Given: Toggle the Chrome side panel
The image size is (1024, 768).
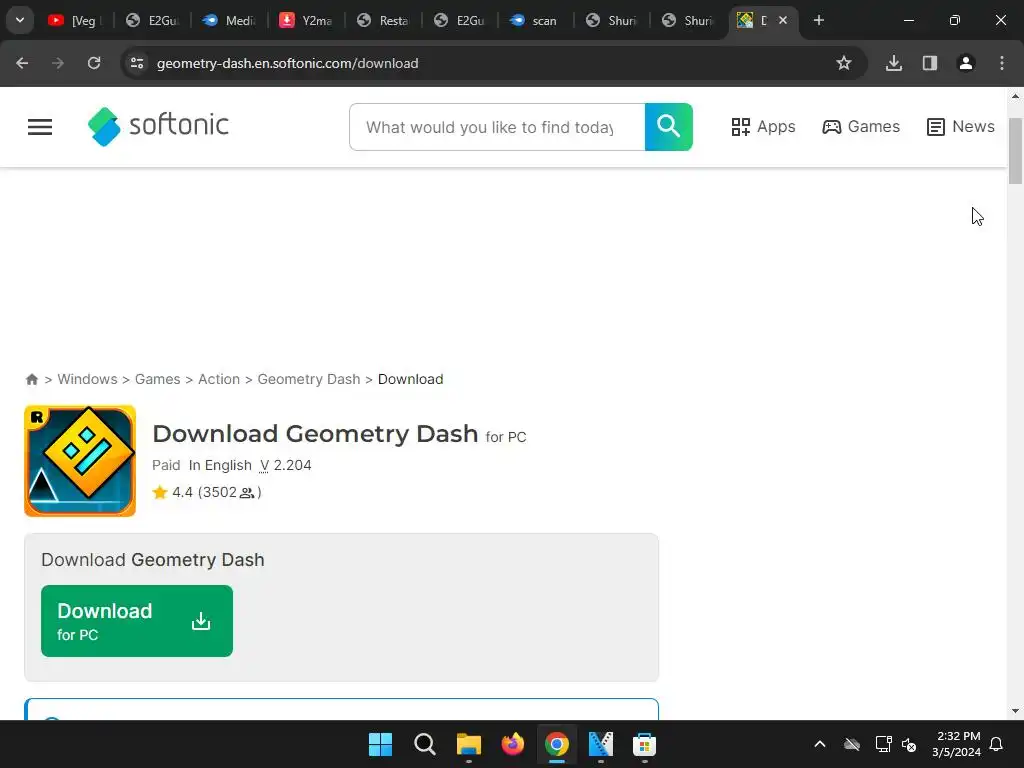Looking at the screenshot, I should 930,63.
